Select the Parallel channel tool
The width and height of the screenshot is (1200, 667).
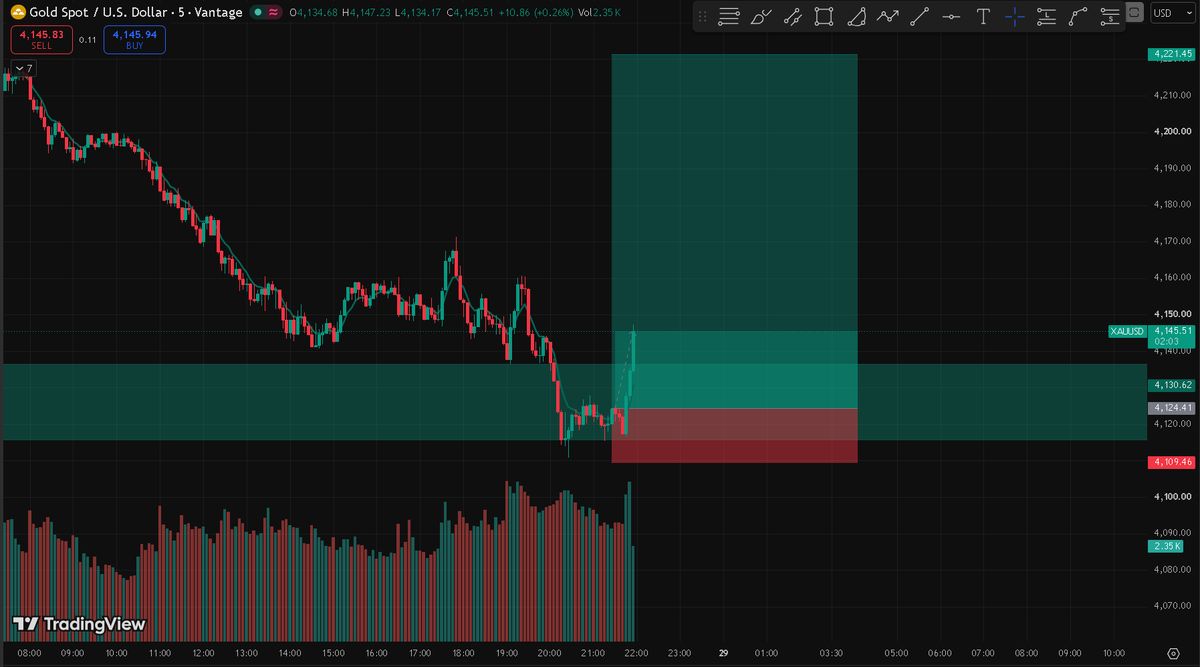coord(792,16)
